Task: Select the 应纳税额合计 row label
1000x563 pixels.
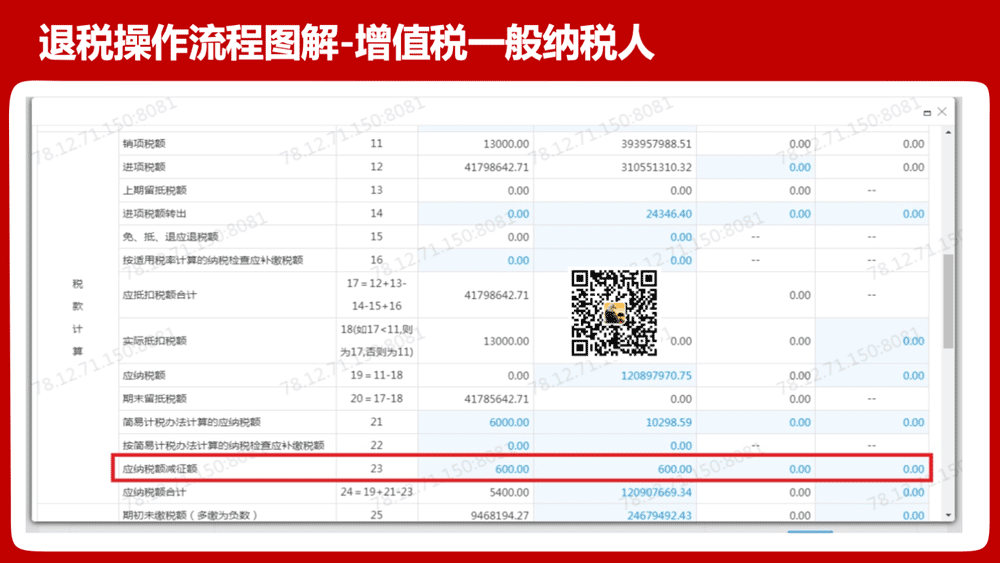Action: tap(154, 492)
